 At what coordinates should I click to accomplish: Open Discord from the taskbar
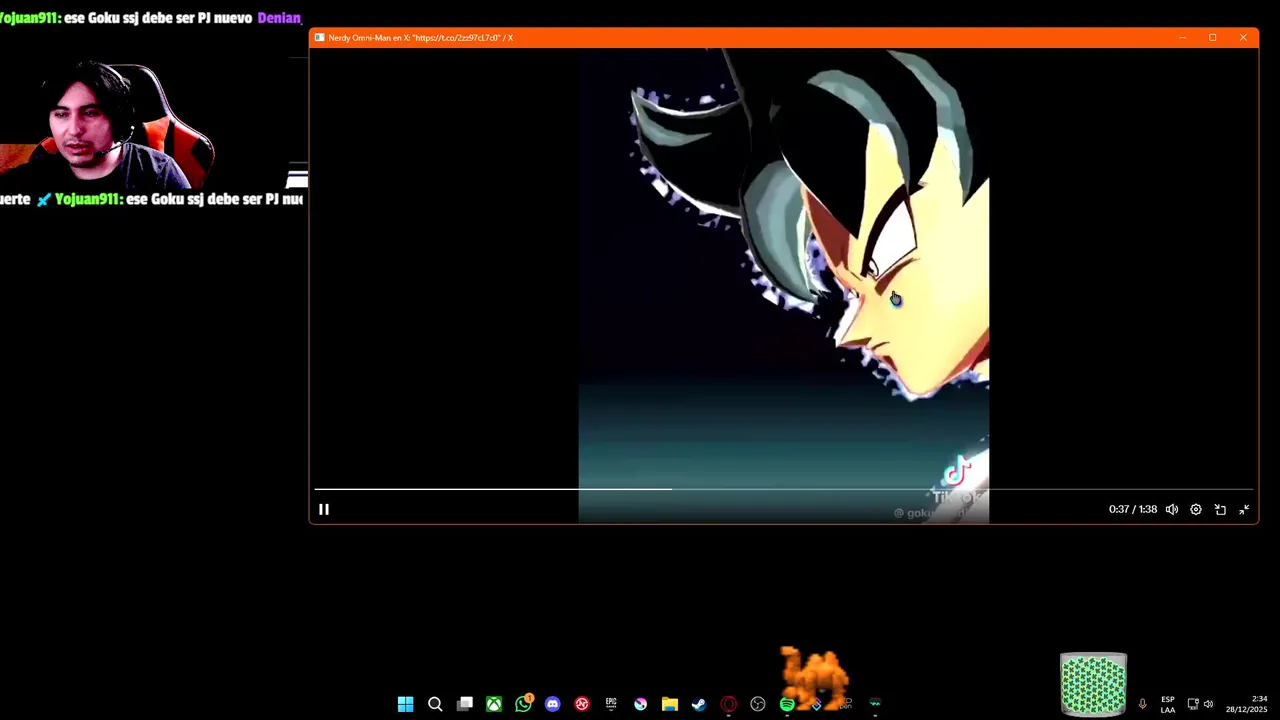pyautogui.click(x=553, y=704)
